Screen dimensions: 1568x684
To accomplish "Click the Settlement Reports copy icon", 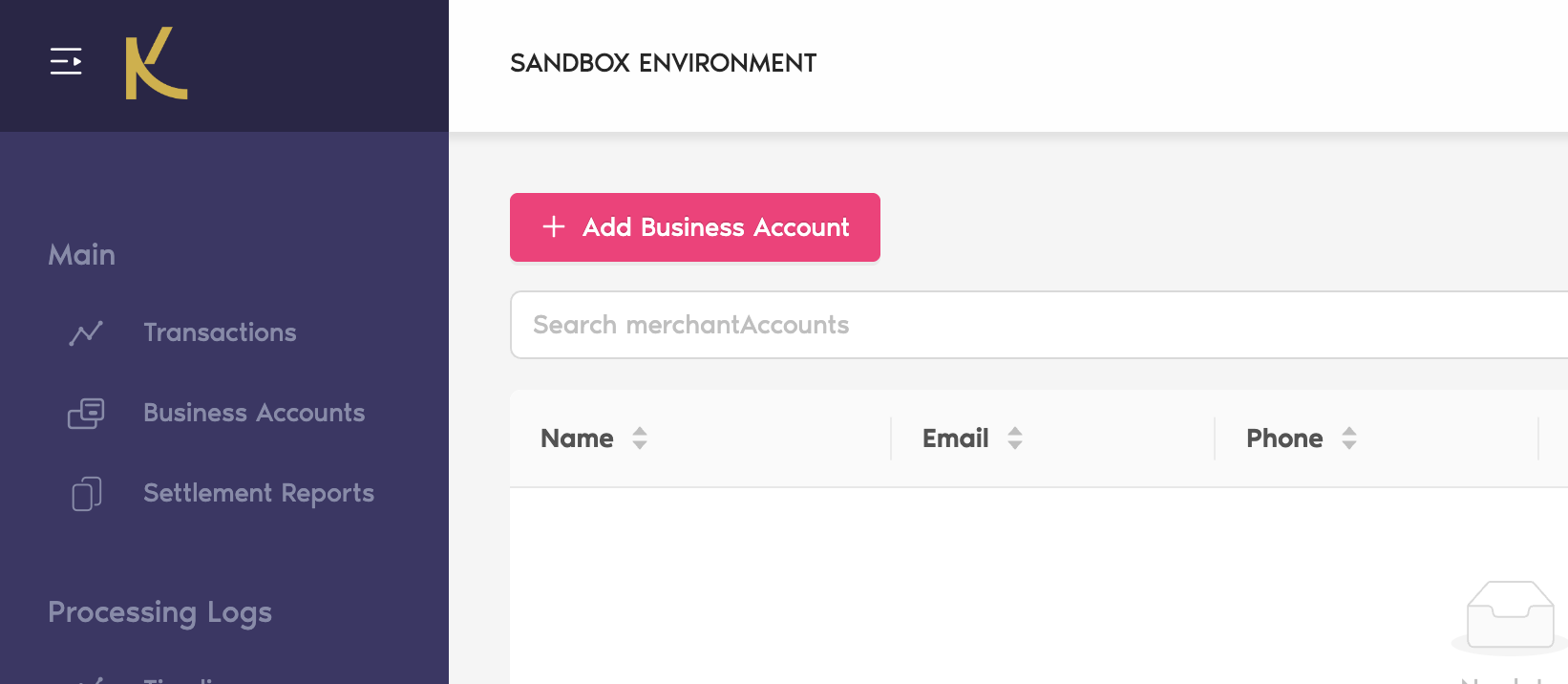I will [86, 493].
